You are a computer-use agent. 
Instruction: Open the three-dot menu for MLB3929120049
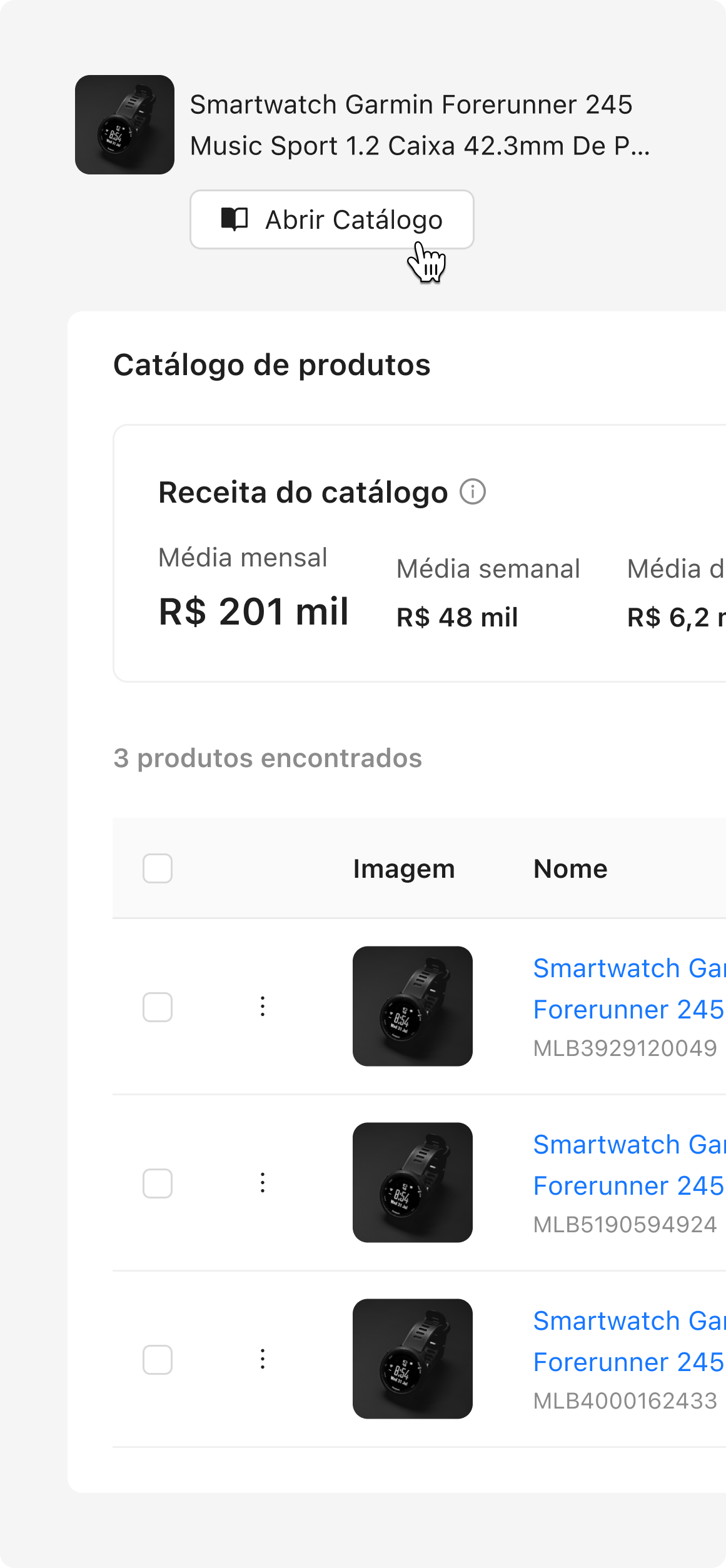(263, 1007)
